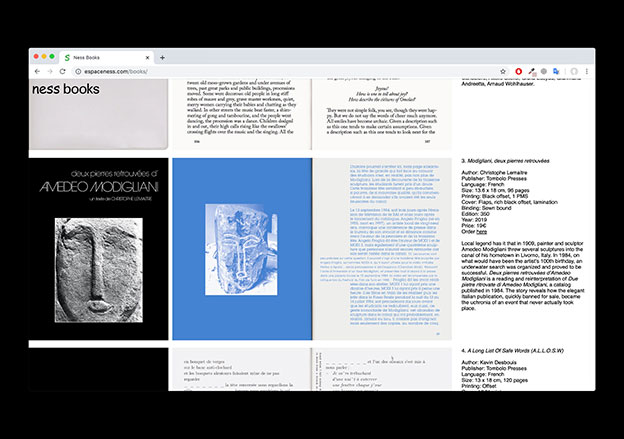Click the browser back arrow
Viewport: 624px width, 439px height.
point(37,72)
